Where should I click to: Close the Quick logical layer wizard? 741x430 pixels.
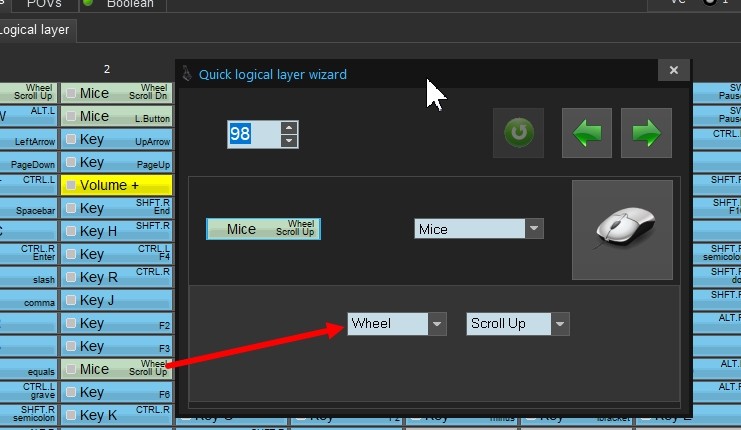[673, 70]
